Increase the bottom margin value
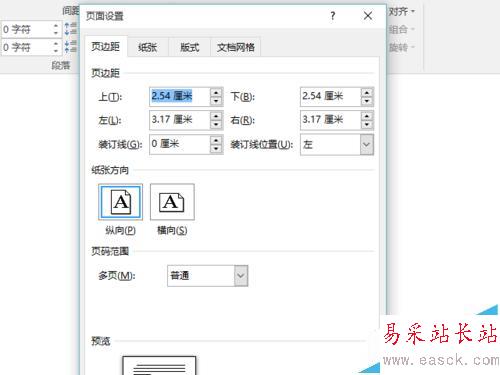The height and width of the screenshot is (375, 500). click(367, 92)
